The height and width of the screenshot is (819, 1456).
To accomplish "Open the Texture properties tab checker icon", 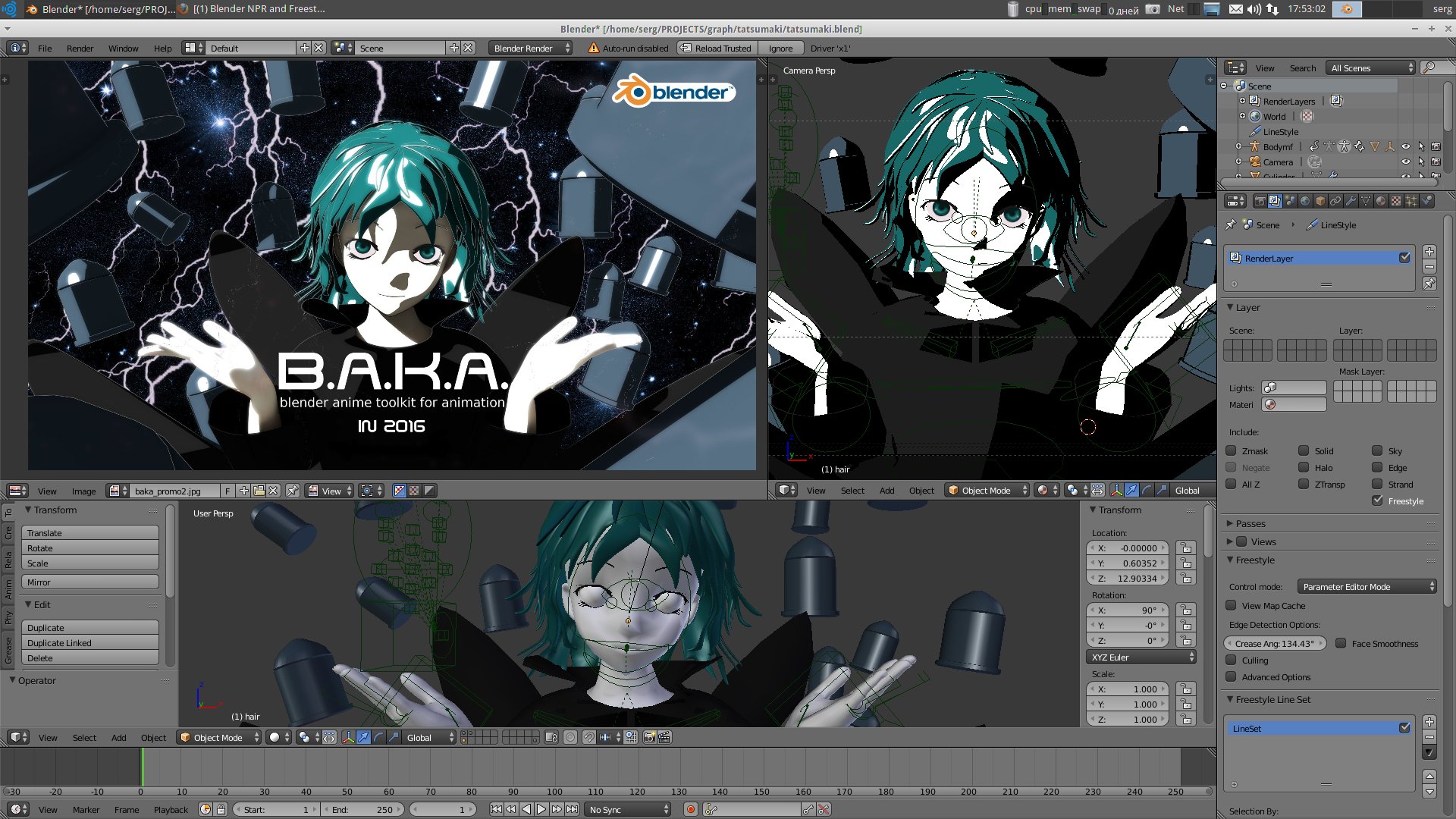I will pos(1396,201).
